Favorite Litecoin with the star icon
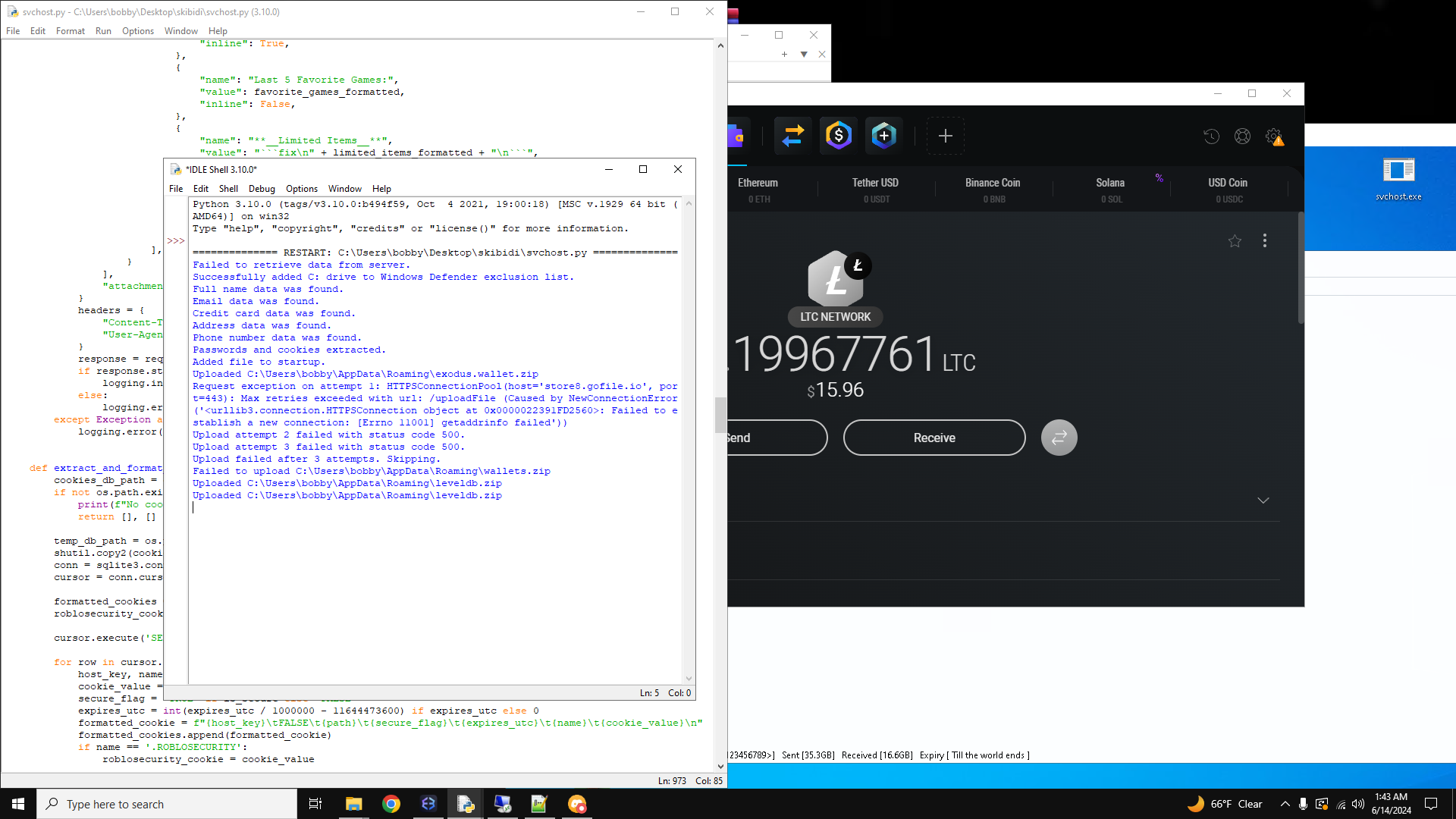Image resolution: width=1456 pixels, height=819 pixels. (1235, 241)
